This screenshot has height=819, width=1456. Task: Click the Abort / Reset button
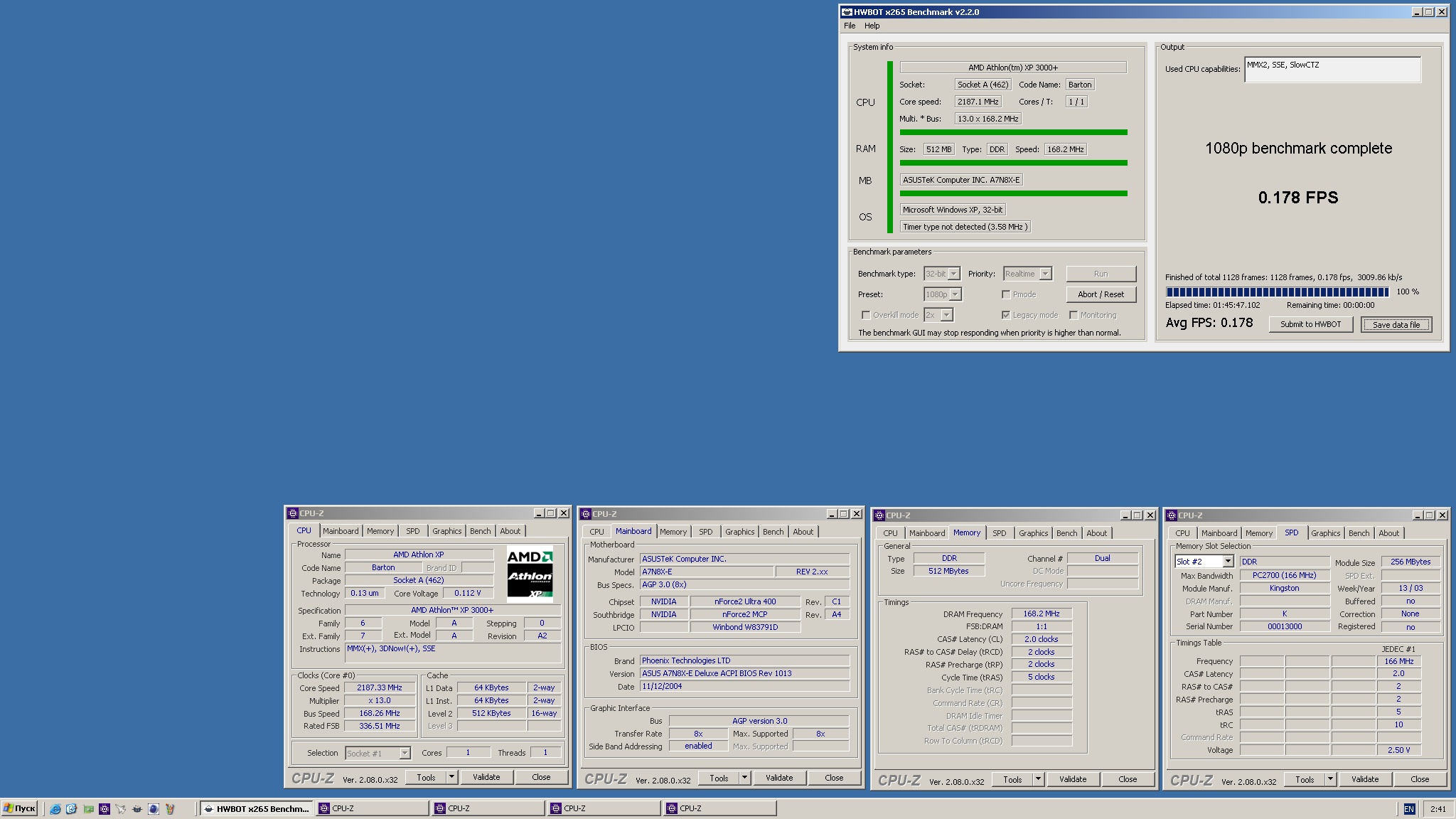pyautogui.click(x=1101, y=294)
